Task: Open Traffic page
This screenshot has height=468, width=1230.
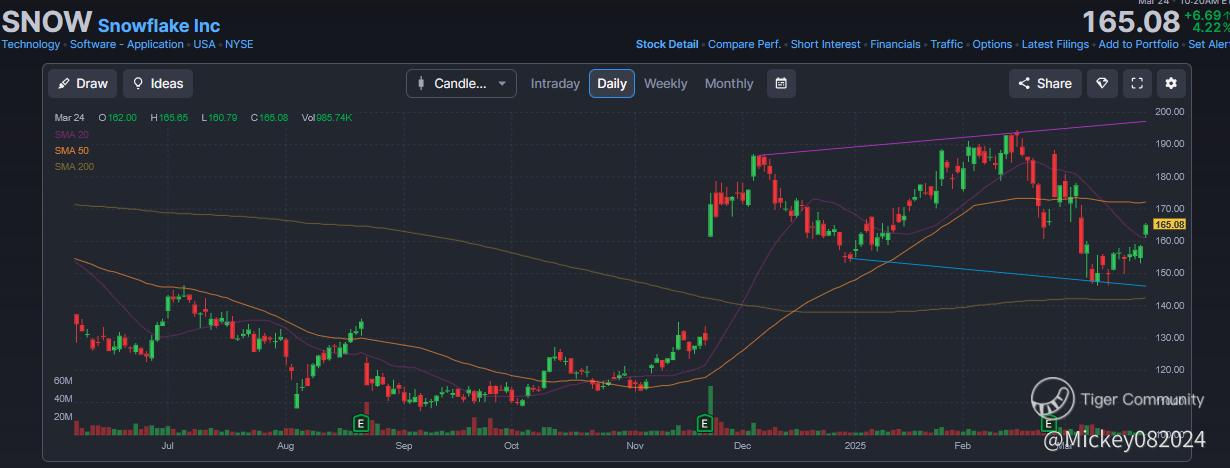Action: tap(946, 44)
